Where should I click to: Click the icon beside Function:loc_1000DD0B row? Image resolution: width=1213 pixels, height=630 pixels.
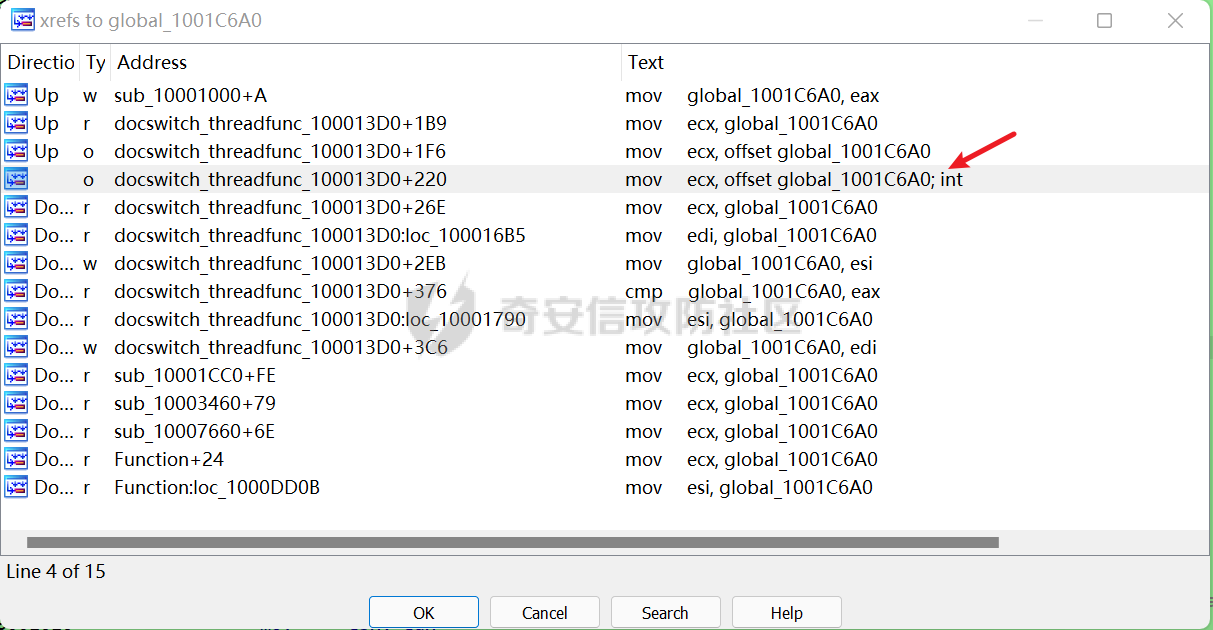point(17,488)
